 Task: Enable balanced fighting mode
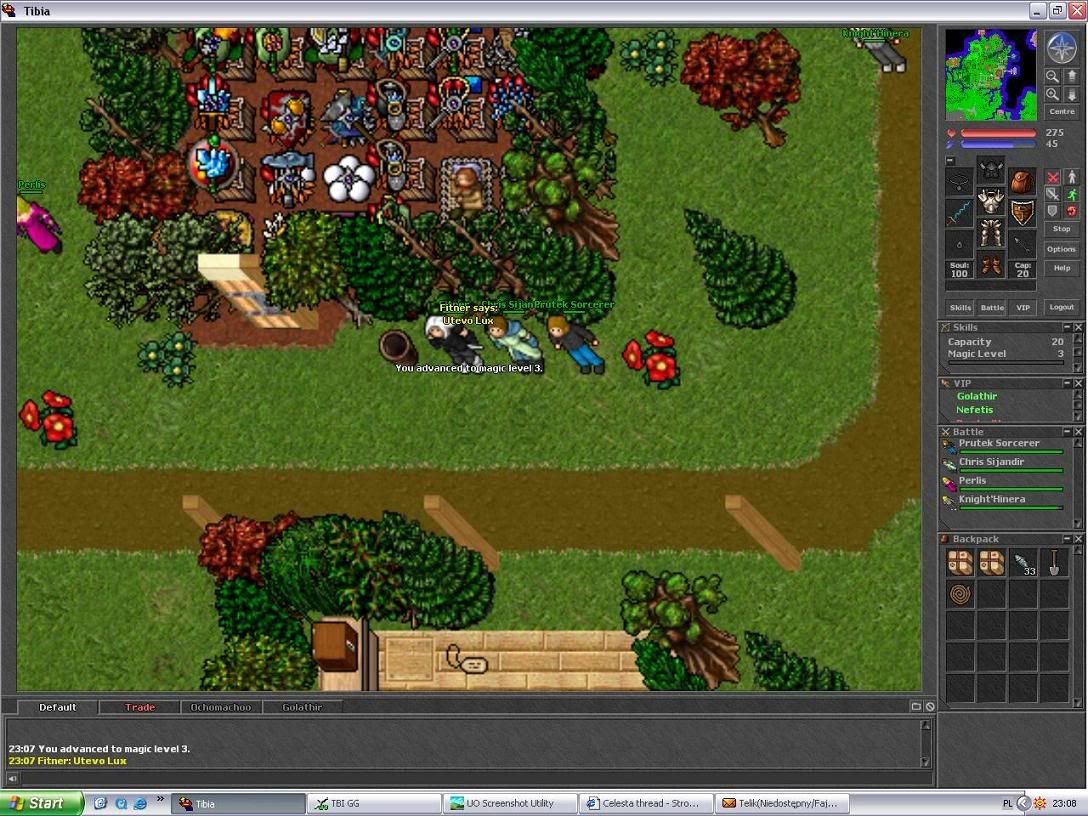coord(1053,195)
